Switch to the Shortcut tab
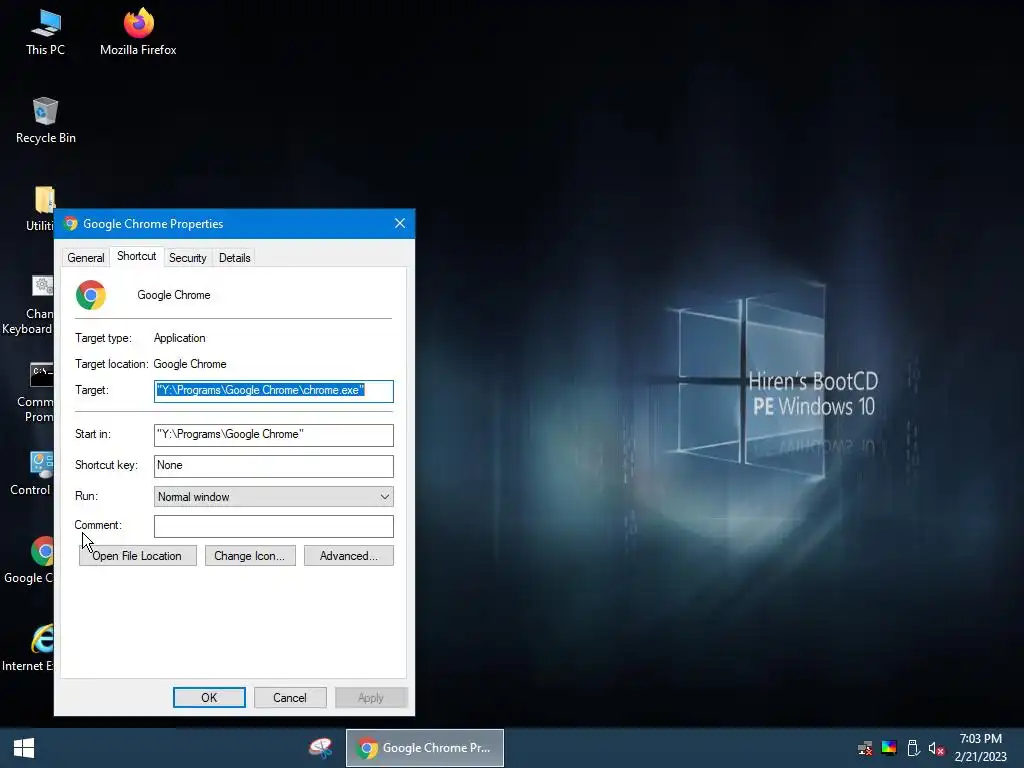The image size is (1024, 768). click(x=136, y=256)
